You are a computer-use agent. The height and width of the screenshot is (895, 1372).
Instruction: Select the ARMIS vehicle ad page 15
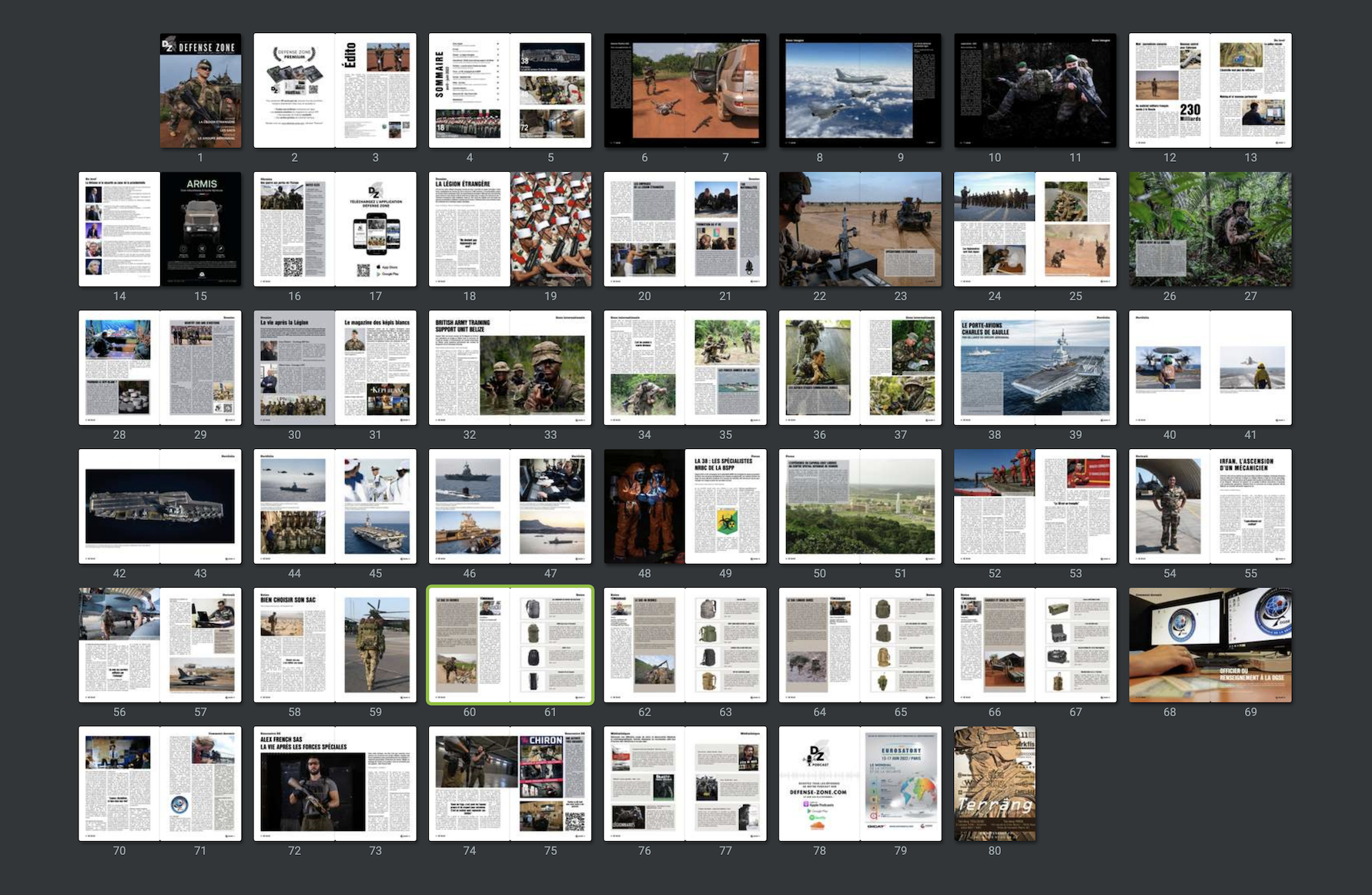(200, 229)
